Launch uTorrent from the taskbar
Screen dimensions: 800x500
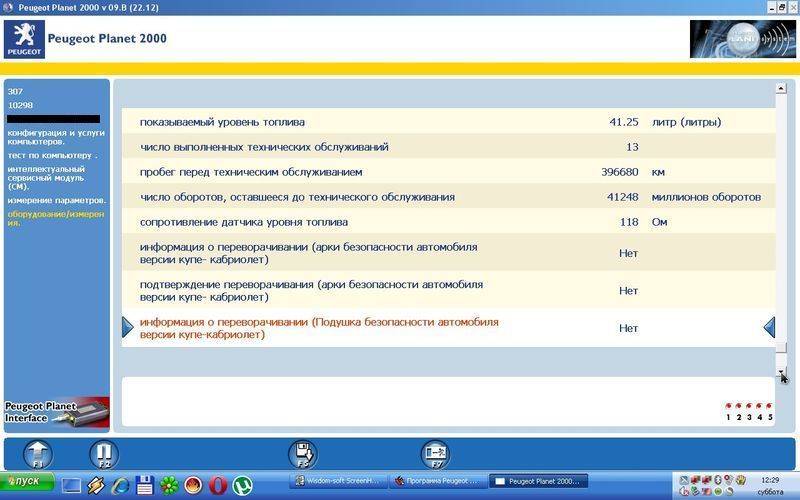click(240, 485)
